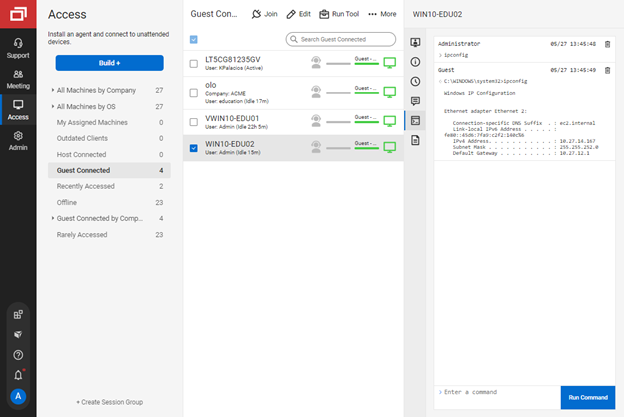Click the Build + button
The height and width of the screenshot is (417, 624).
pyautogui.click(x=109, y=63)
